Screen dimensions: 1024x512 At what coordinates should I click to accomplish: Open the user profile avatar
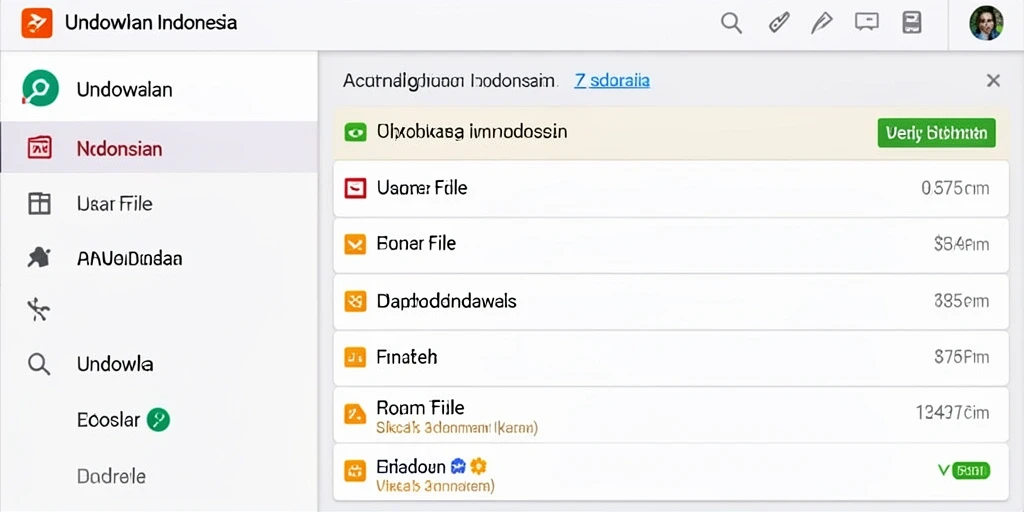986,24
